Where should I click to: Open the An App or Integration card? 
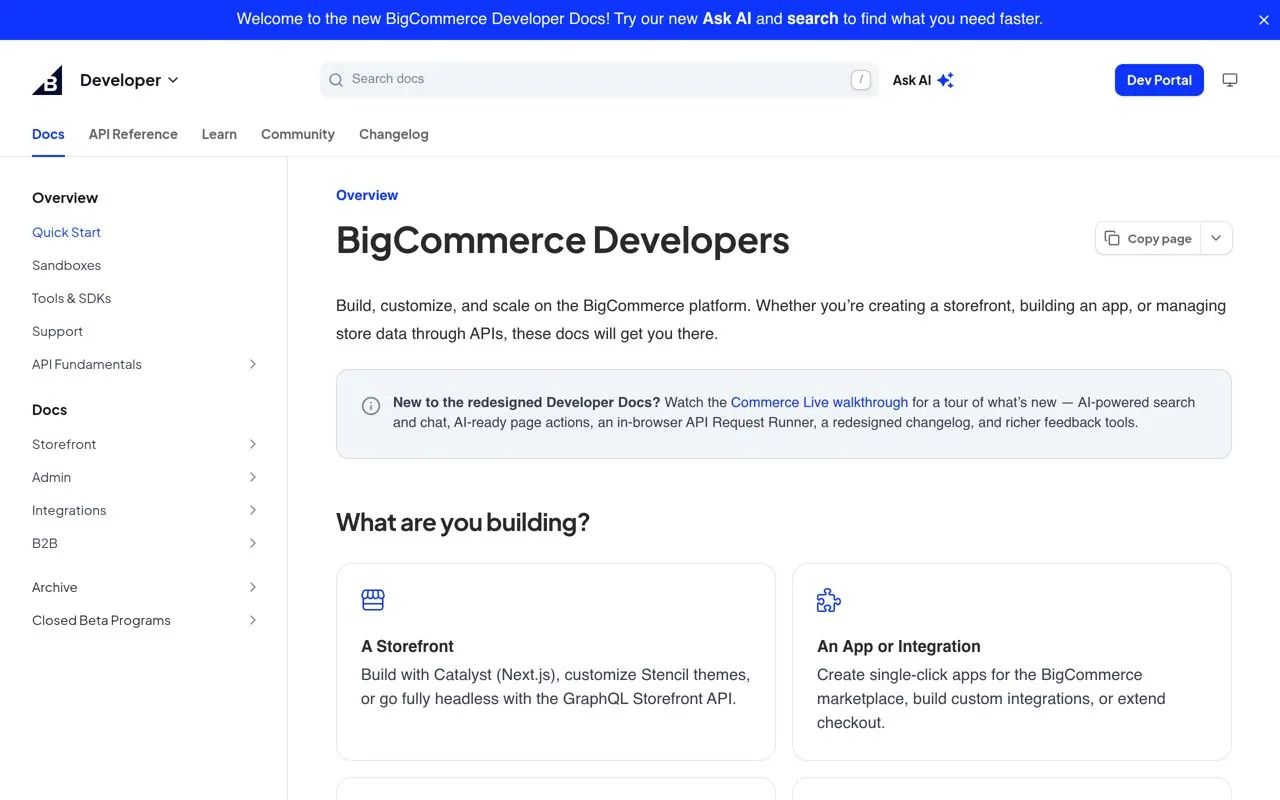1012,662
